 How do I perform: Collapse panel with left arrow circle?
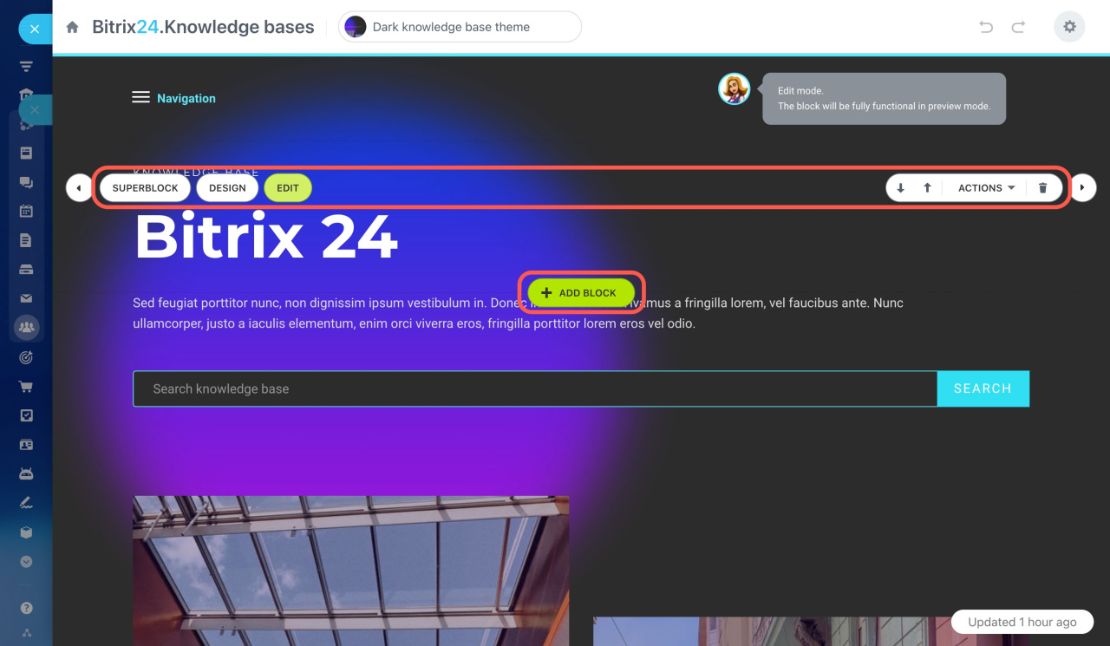(x=79, y=188)
